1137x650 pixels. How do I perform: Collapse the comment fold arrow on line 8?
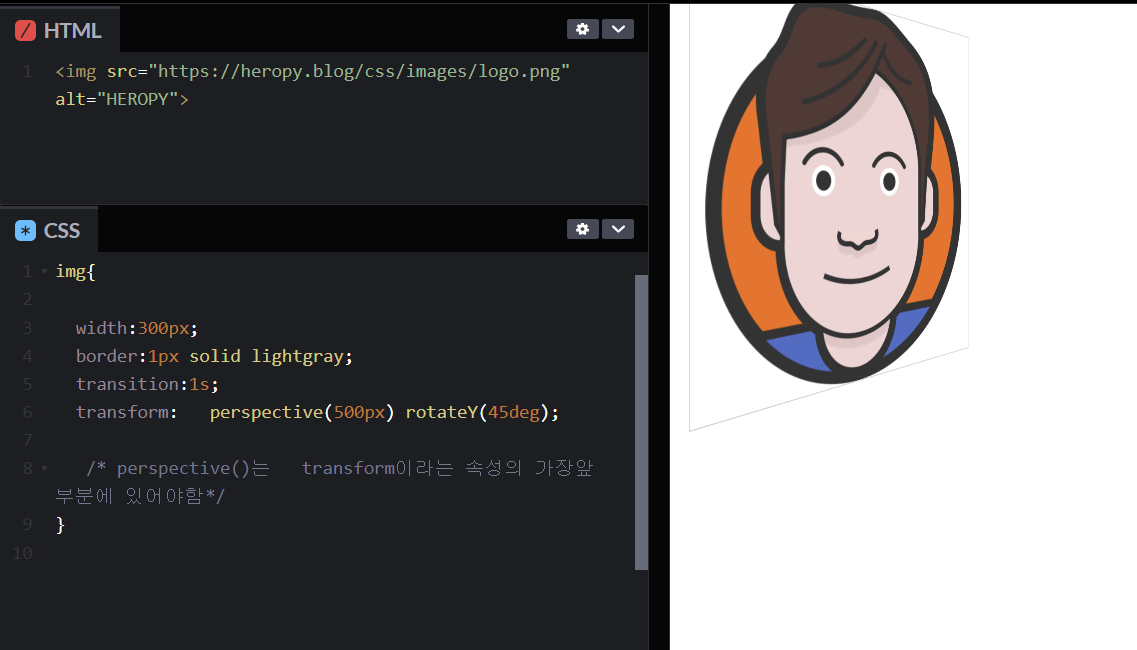pos(44,469)
